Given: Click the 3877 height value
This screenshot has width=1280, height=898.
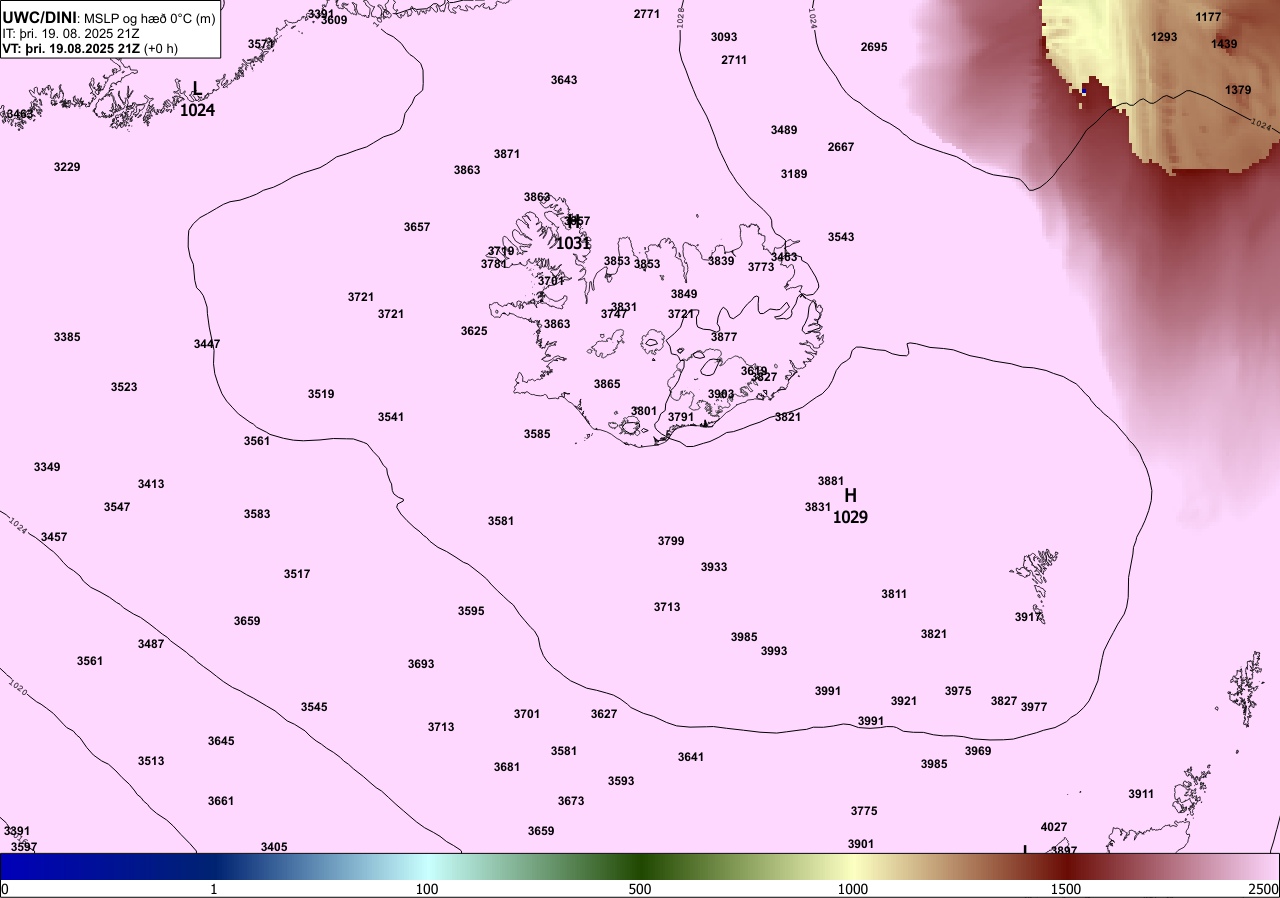Looking at the screenshot, I should click(724, 337).
